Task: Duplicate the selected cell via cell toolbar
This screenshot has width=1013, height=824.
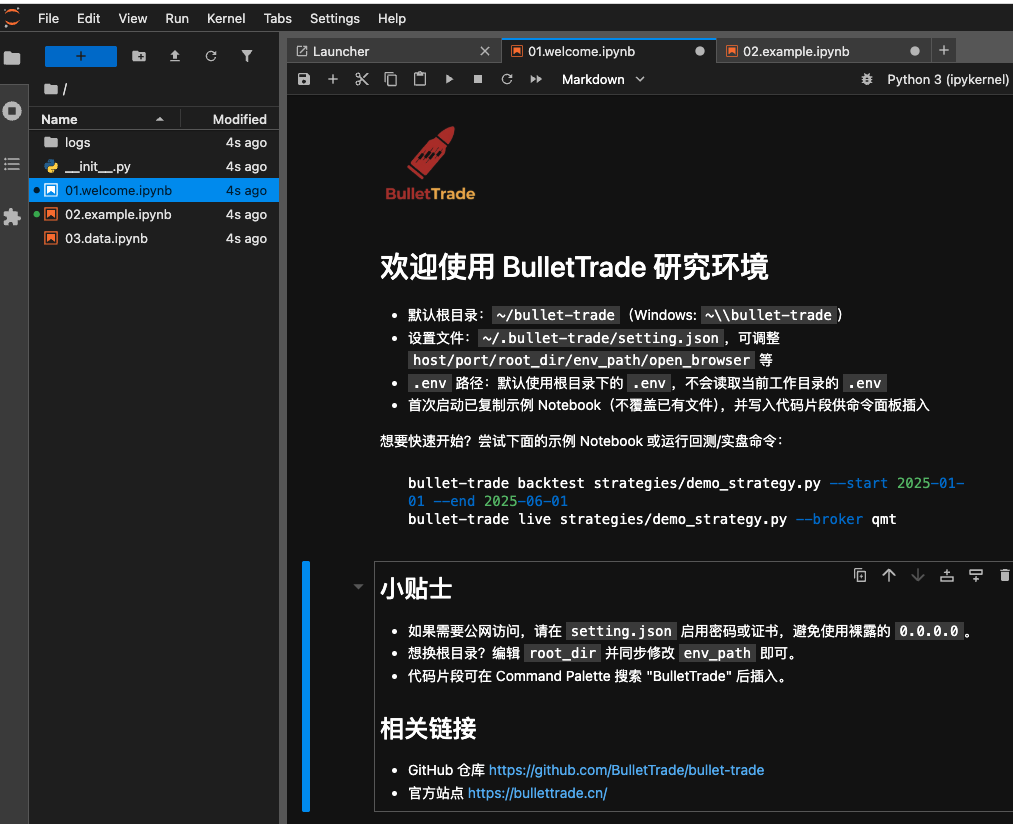Action: pyautogui.click(x=860, y=575)
